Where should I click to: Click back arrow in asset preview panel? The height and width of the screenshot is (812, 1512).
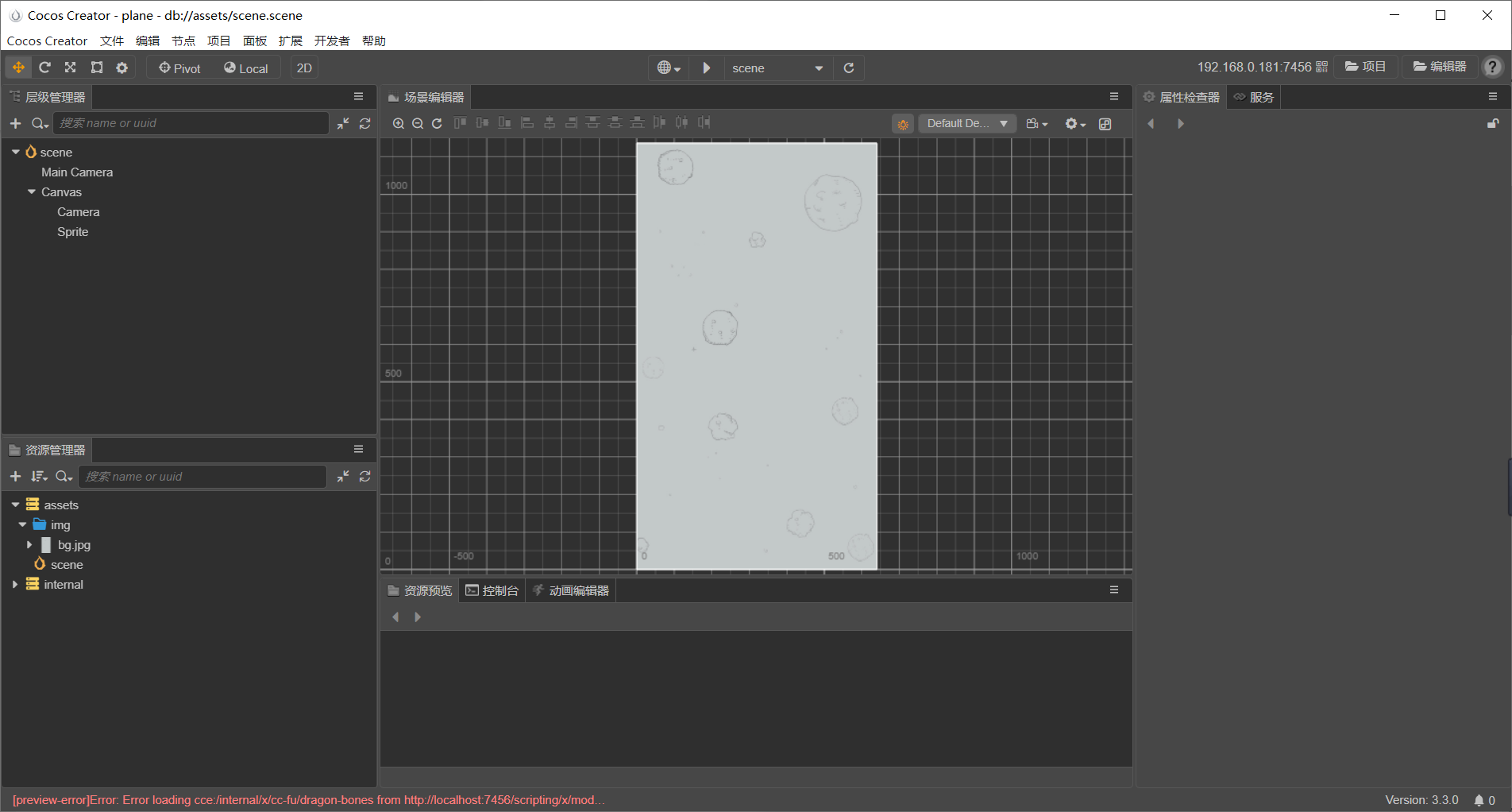(x=395, y=617)
